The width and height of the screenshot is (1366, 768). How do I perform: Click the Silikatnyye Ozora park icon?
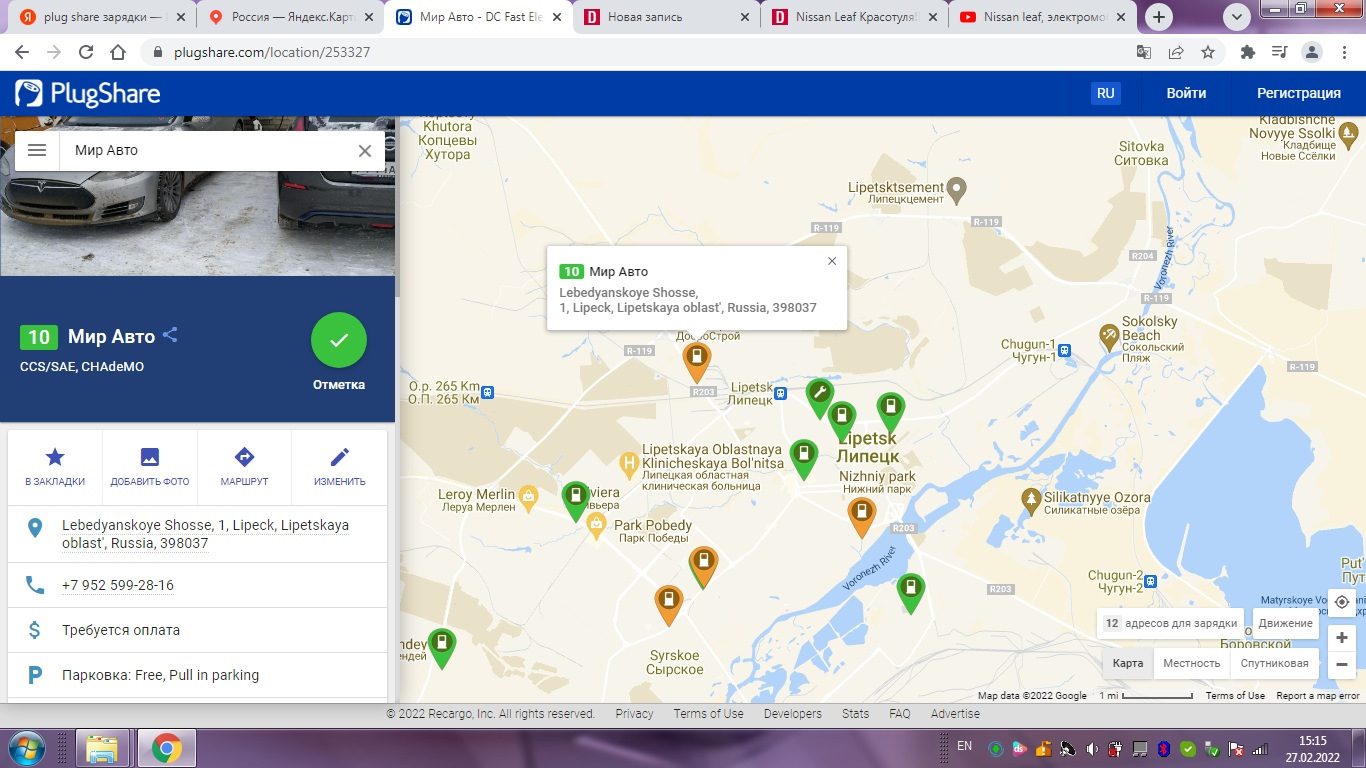tap(1031, 498)
